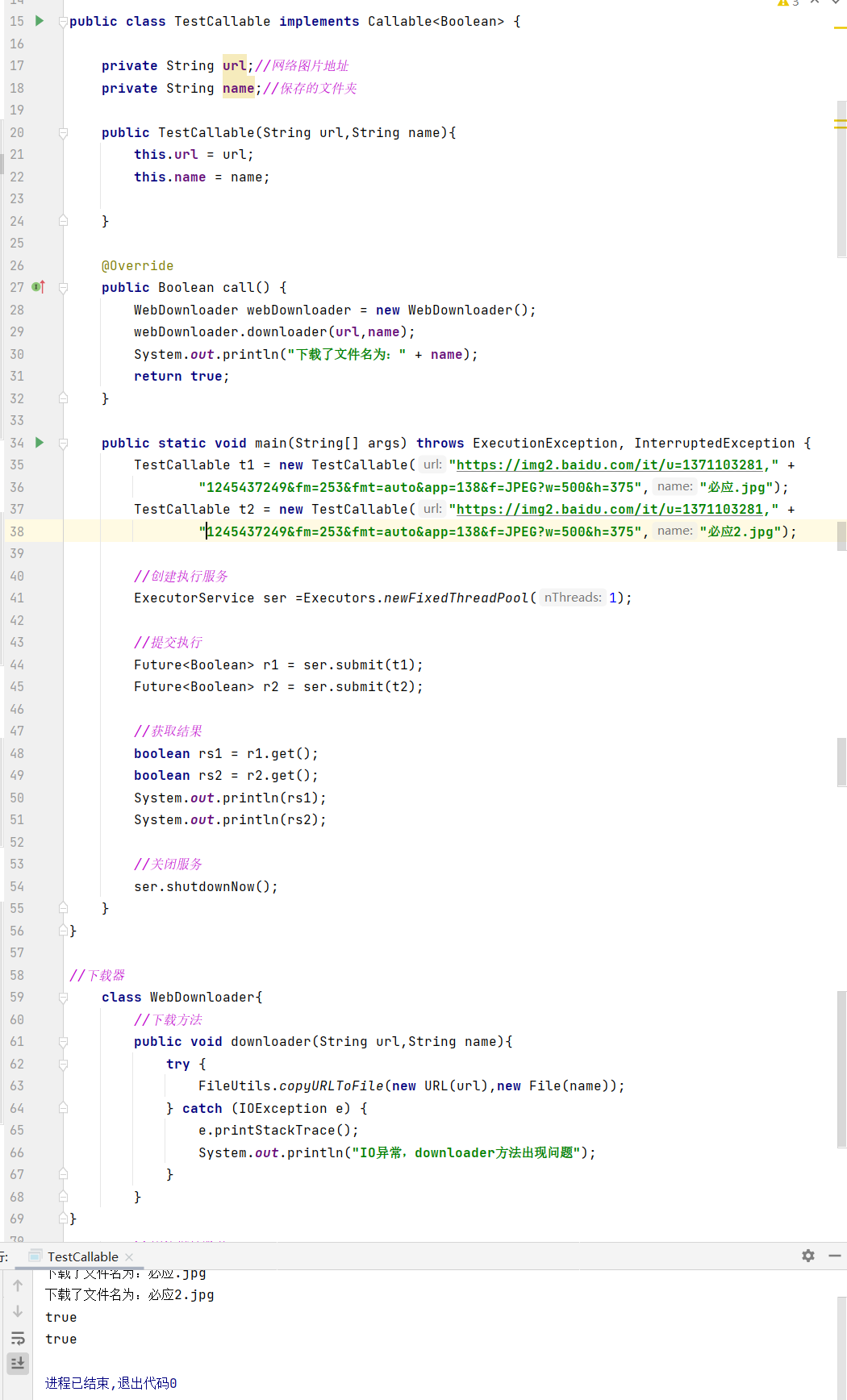Collapse the try block fold at line 62
This screenshot has height=1400, width=847.
[63, 1065]
